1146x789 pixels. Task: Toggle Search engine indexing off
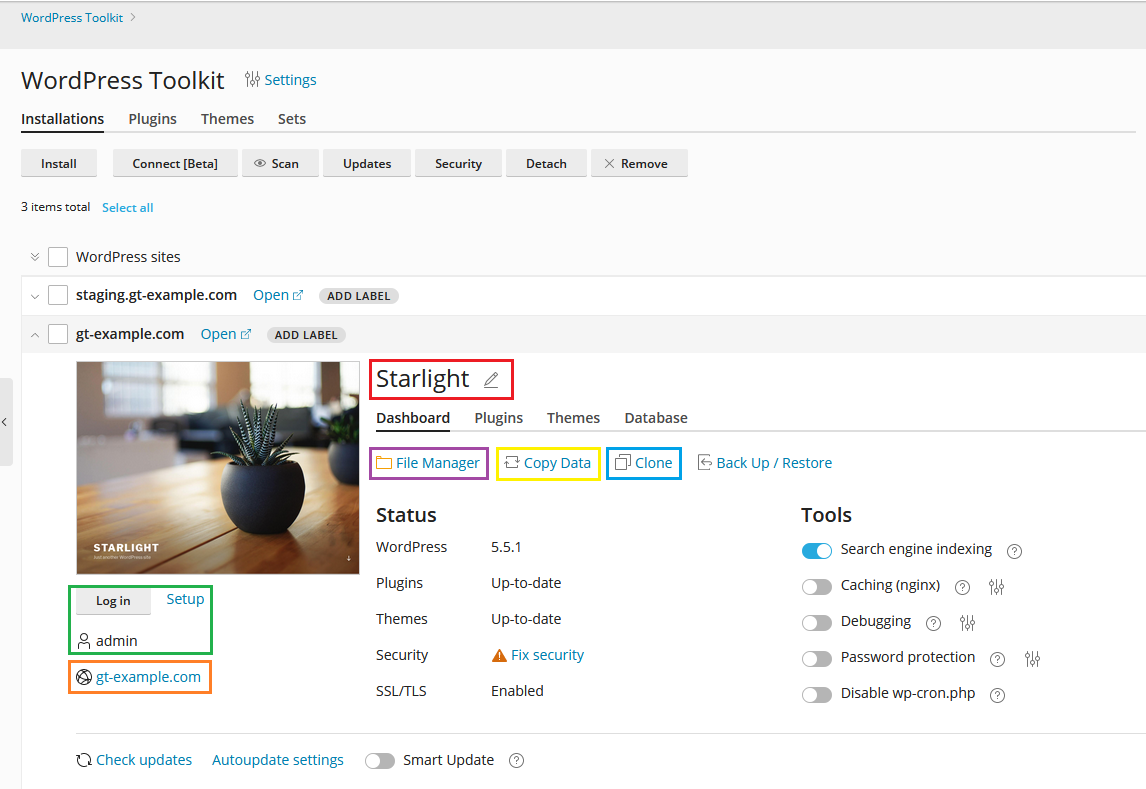(x=816, y=551)
